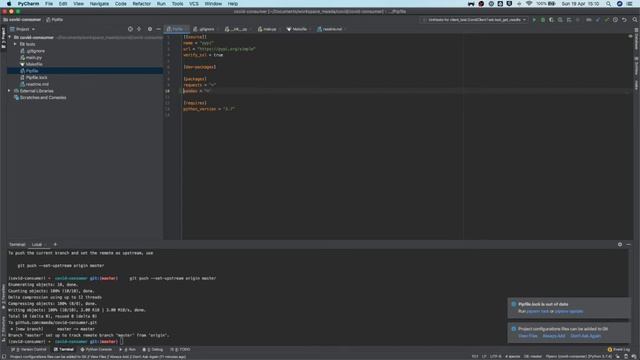Hide the terminal panel with minus icon
Screen dimensions: 640x360
(629, 244)
